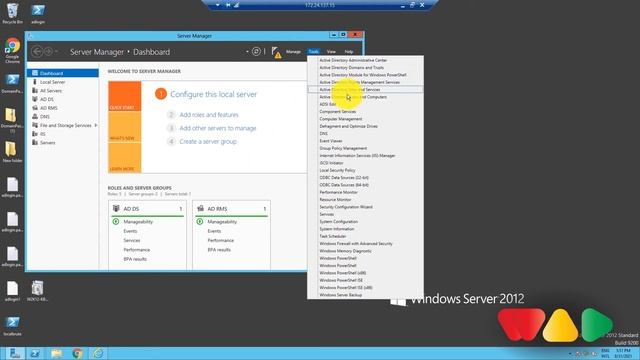
Task: Click the All Servers sidebar icon
Action: point(35,91)
